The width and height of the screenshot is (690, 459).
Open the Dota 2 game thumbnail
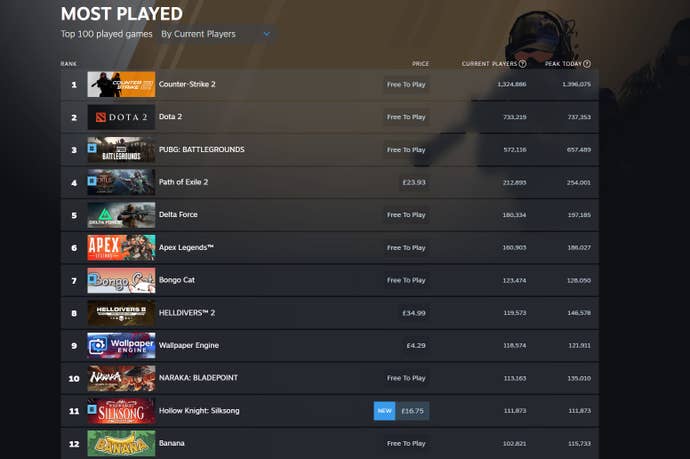coord(121,117)
